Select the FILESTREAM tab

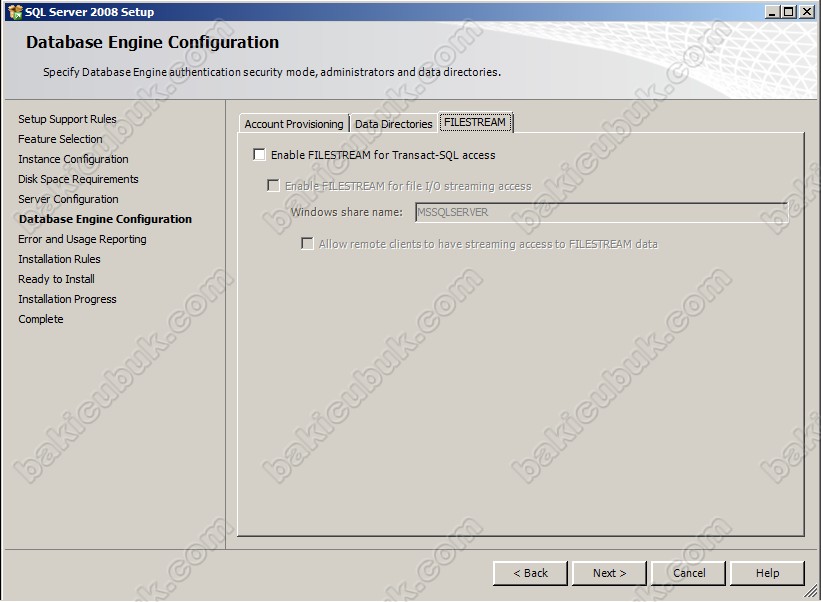click(475, 122)
